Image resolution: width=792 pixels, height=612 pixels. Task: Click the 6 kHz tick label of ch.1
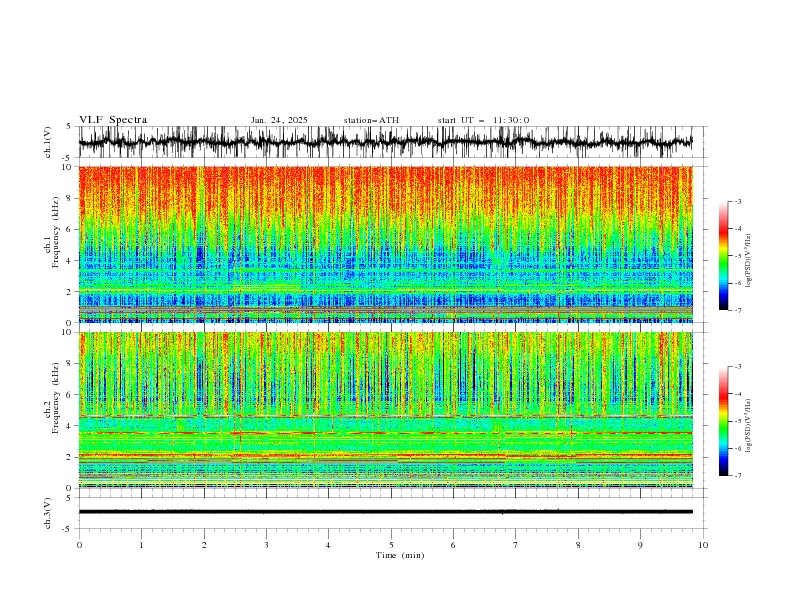click(x=71, y=229)
